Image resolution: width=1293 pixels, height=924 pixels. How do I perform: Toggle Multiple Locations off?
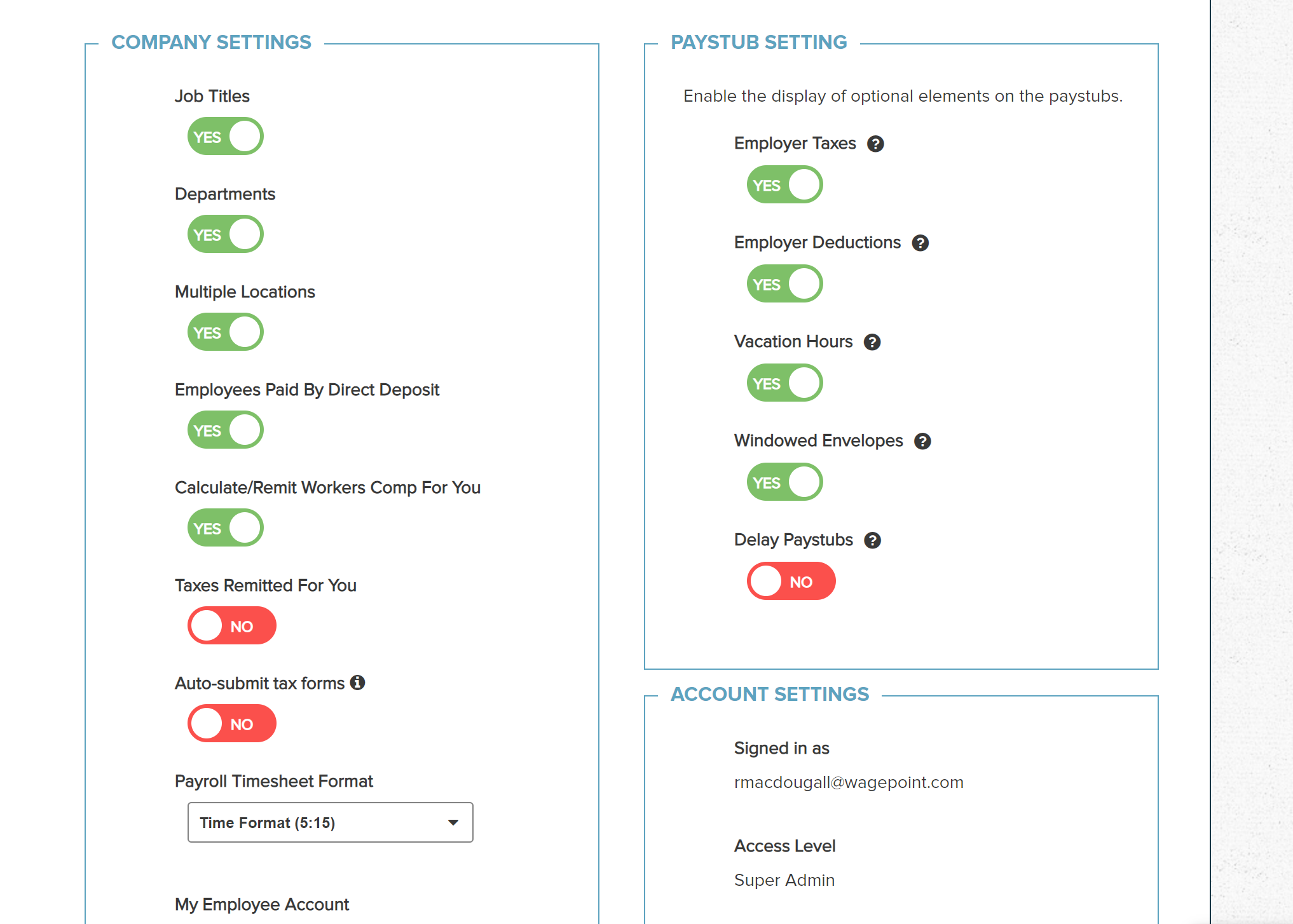226,332
